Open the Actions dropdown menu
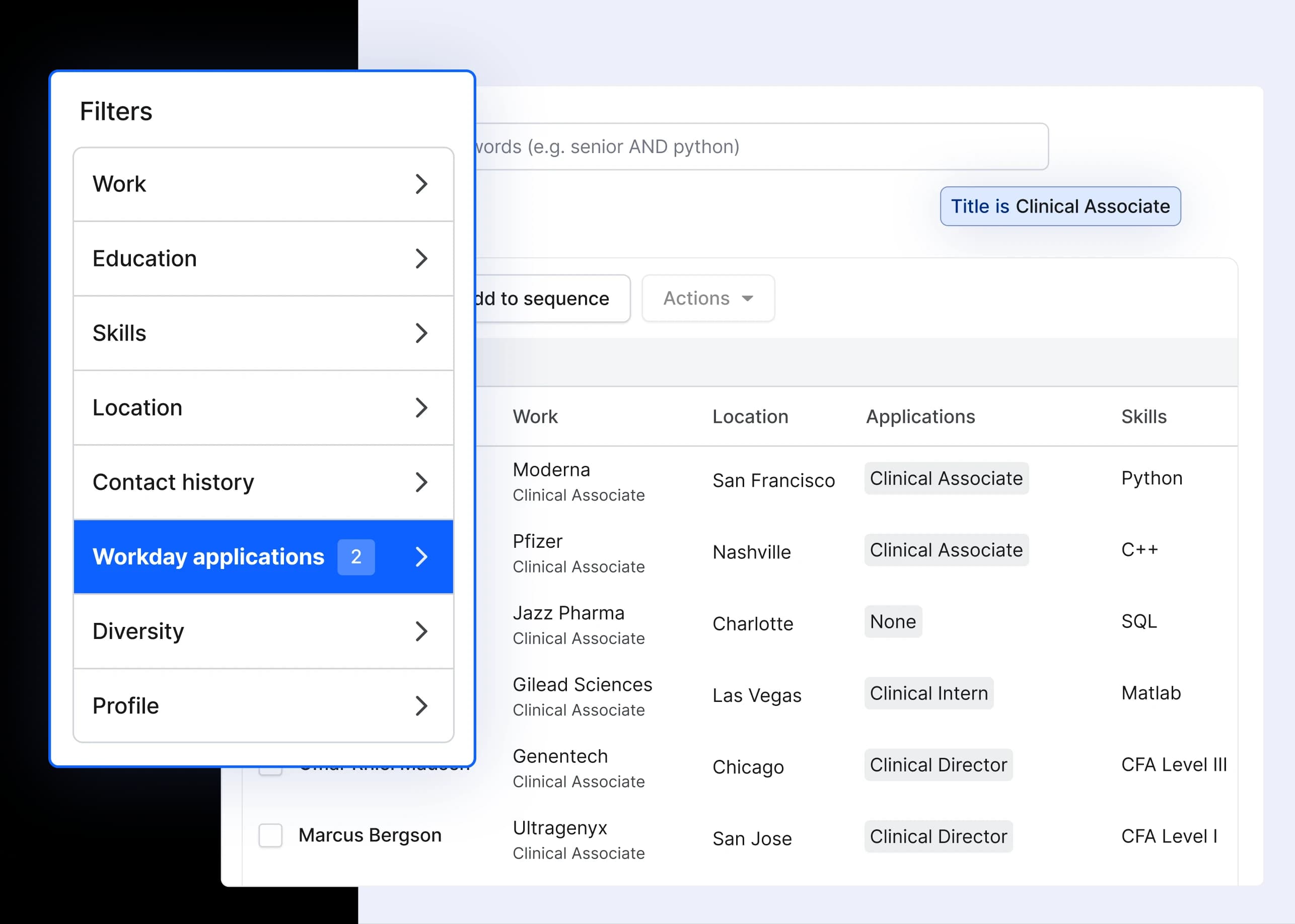Viewport: 1295px width, 924px height. click(x=708, y=299)
